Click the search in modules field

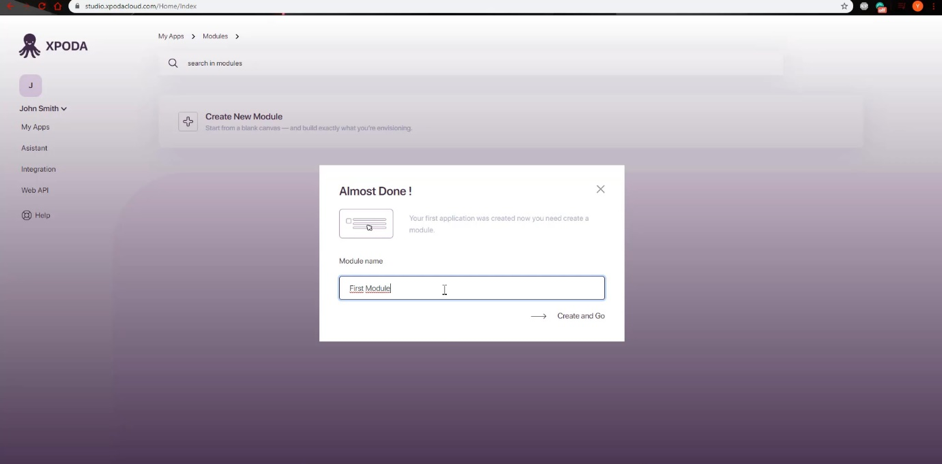(x=472, y=63)
